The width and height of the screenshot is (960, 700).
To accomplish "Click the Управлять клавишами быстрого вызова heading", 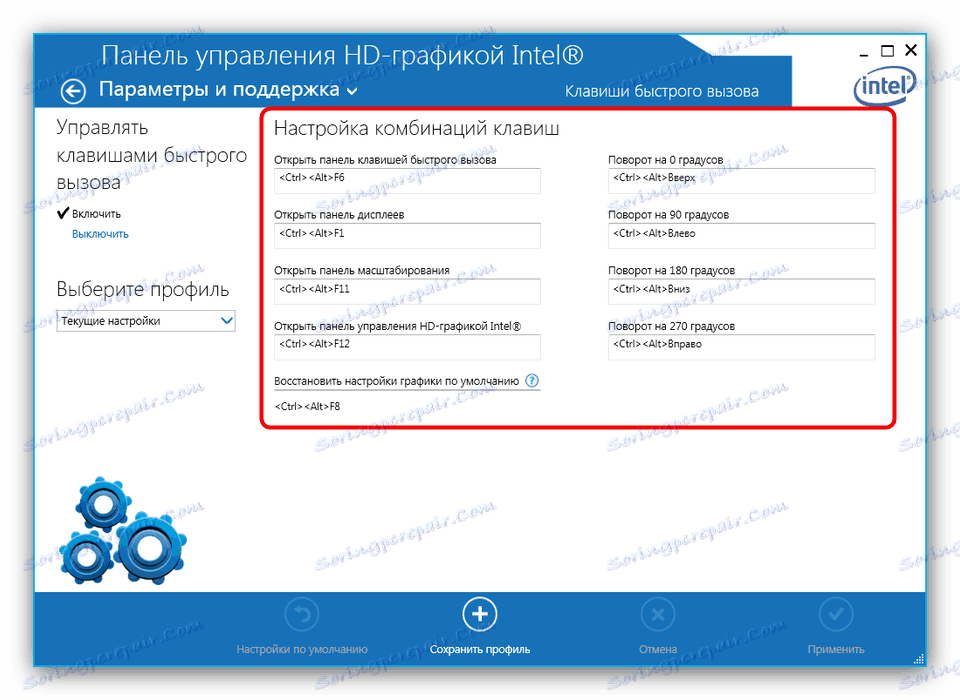I will tap(152, 155).
